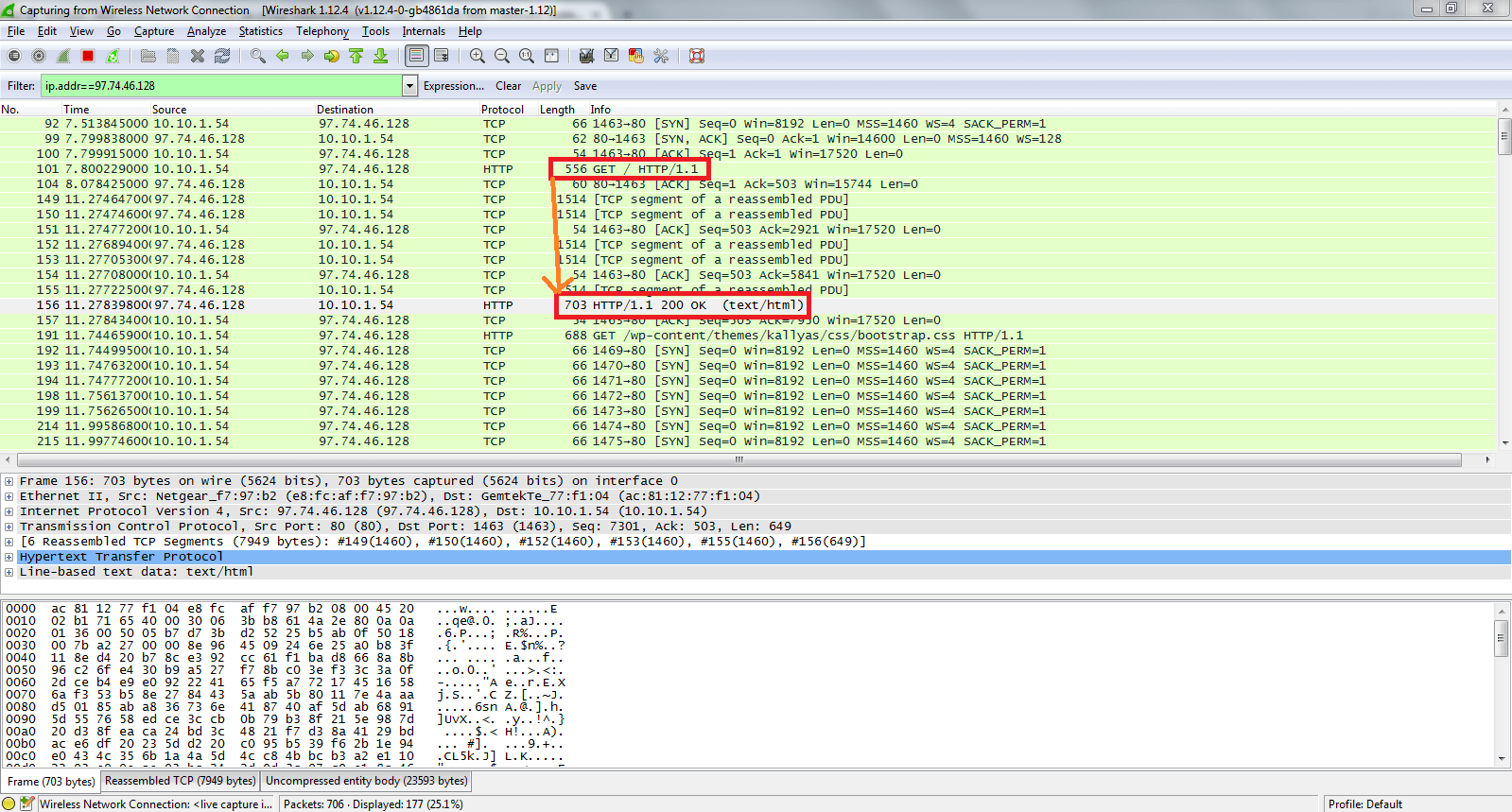
Task: Go back in packet history
Action: (283, 56)
